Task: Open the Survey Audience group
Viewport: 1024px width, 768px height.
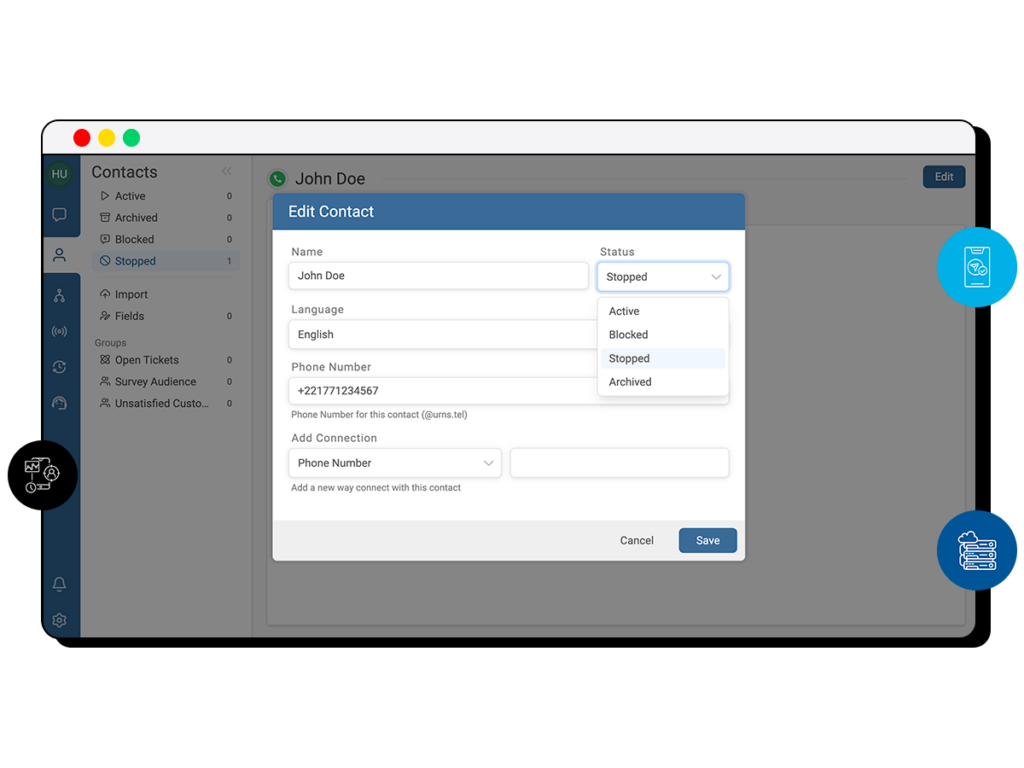Action: tap(166, 381)
